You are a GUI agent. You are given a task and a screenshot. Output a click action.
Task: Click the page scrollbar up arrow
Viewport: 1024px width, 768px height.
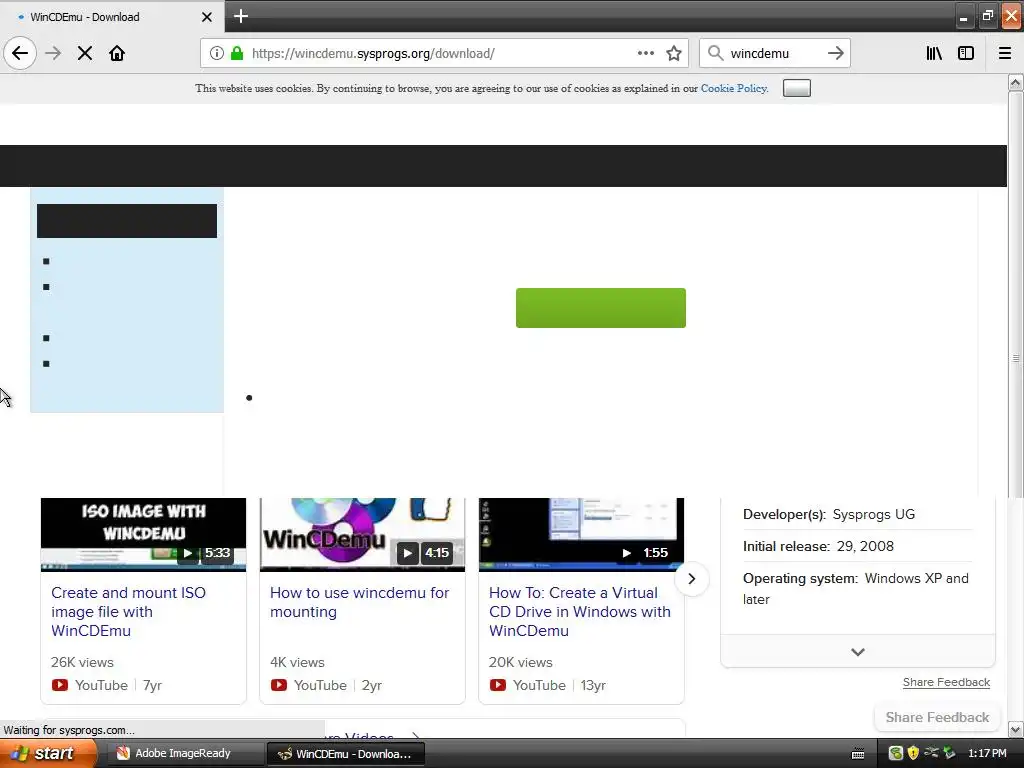[1015, 82]
